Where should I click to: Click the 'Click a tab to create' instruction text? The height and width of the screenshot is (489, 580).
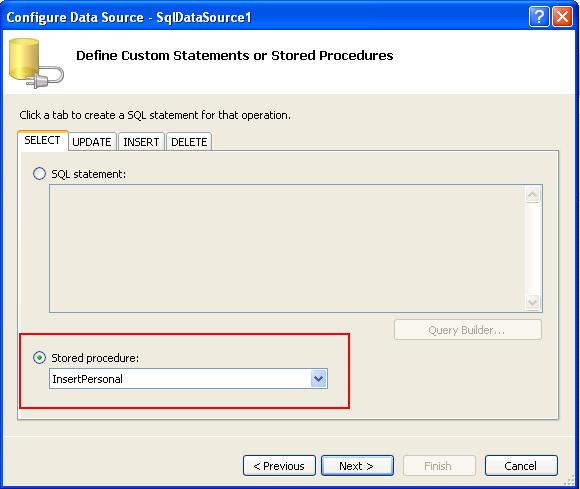(x=155, y=115)
